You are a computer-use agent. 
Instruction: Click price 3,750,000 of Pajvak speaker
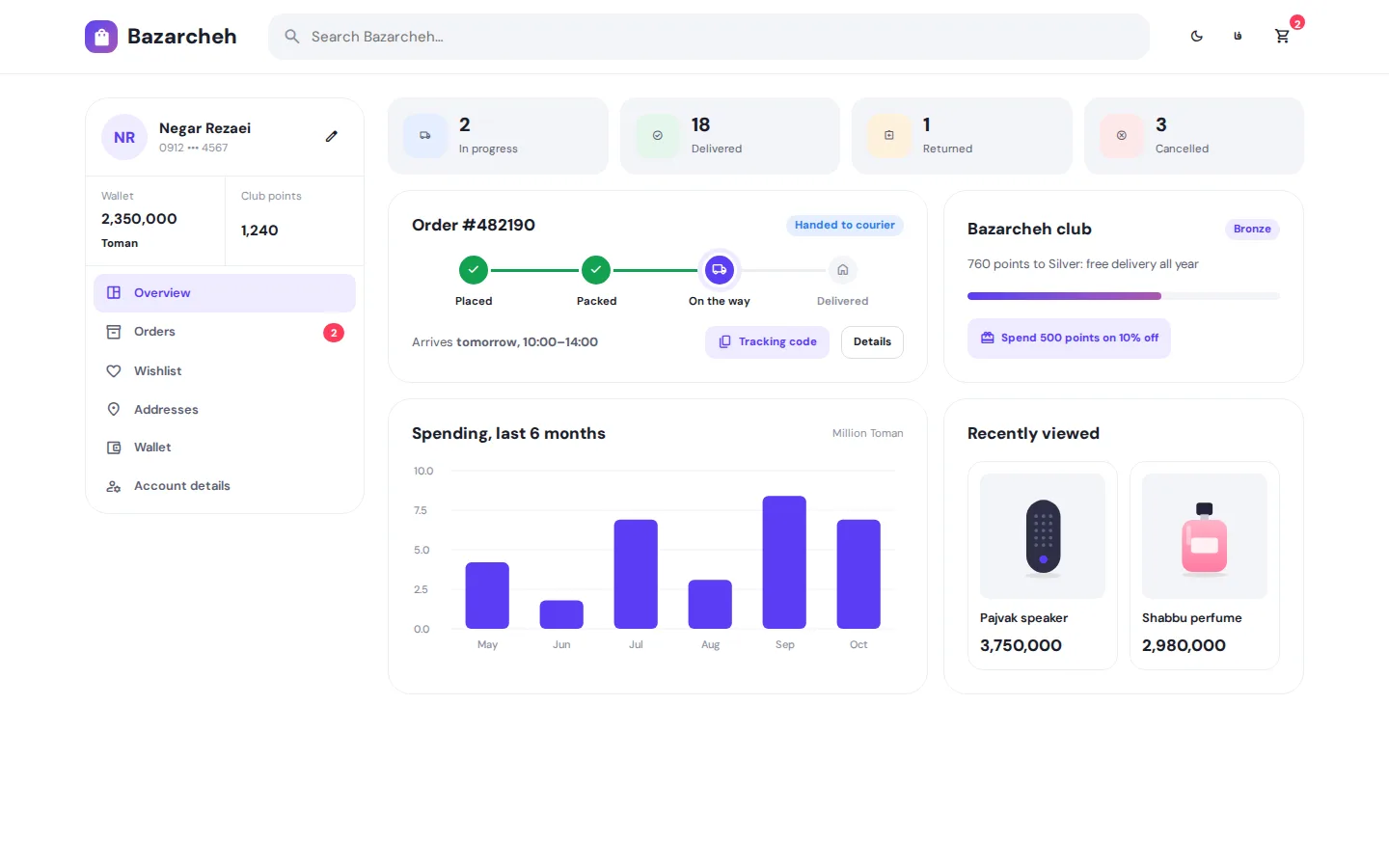pyautogui.click(x=1021, y=646)
